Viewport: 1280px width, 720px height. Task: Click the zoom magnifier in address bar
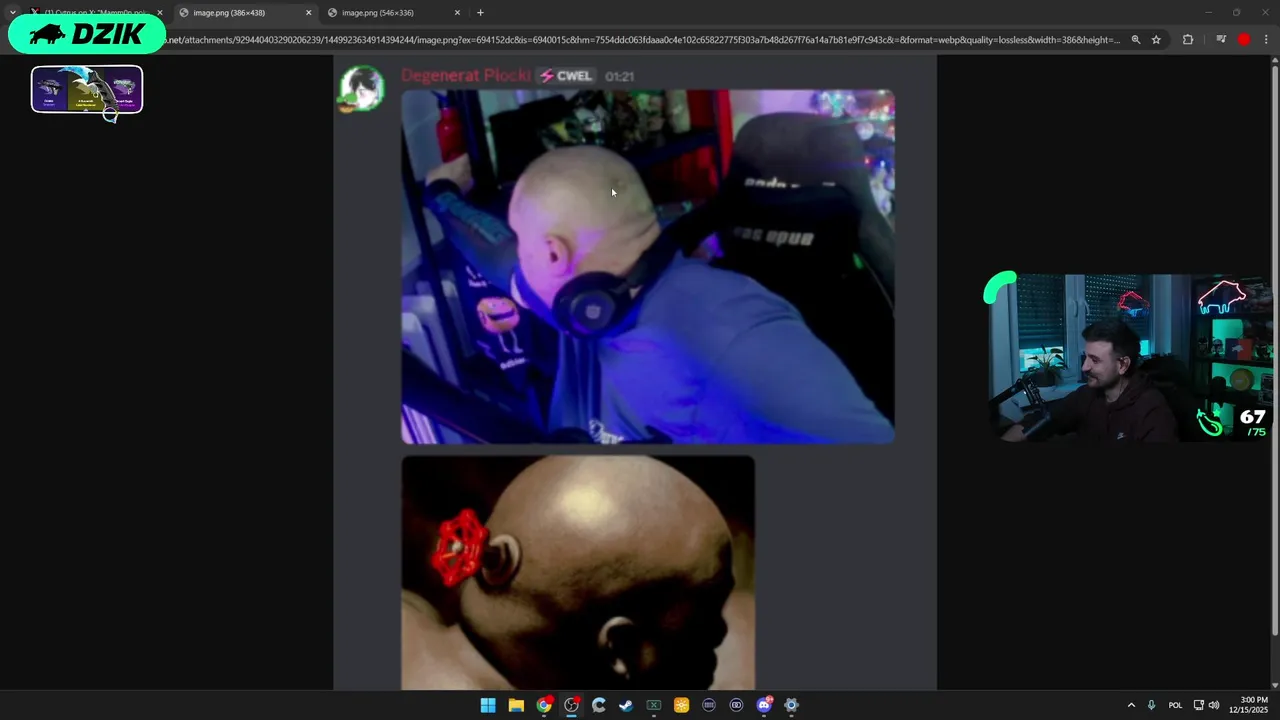[1136, 40]
